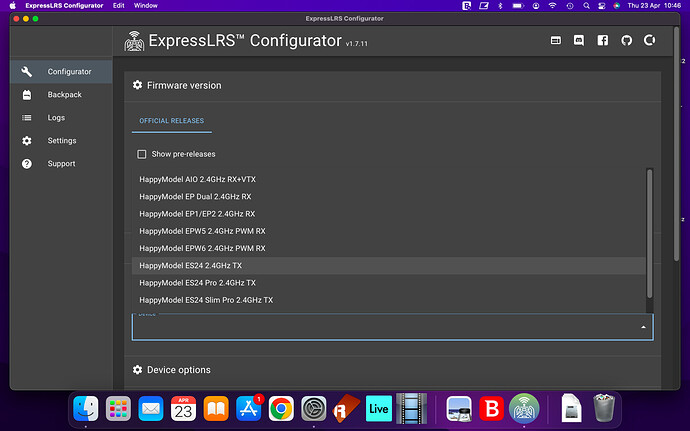Open the Settings sidebar item
The height and width of the screenshot is (431, 690).
[61, 141]
